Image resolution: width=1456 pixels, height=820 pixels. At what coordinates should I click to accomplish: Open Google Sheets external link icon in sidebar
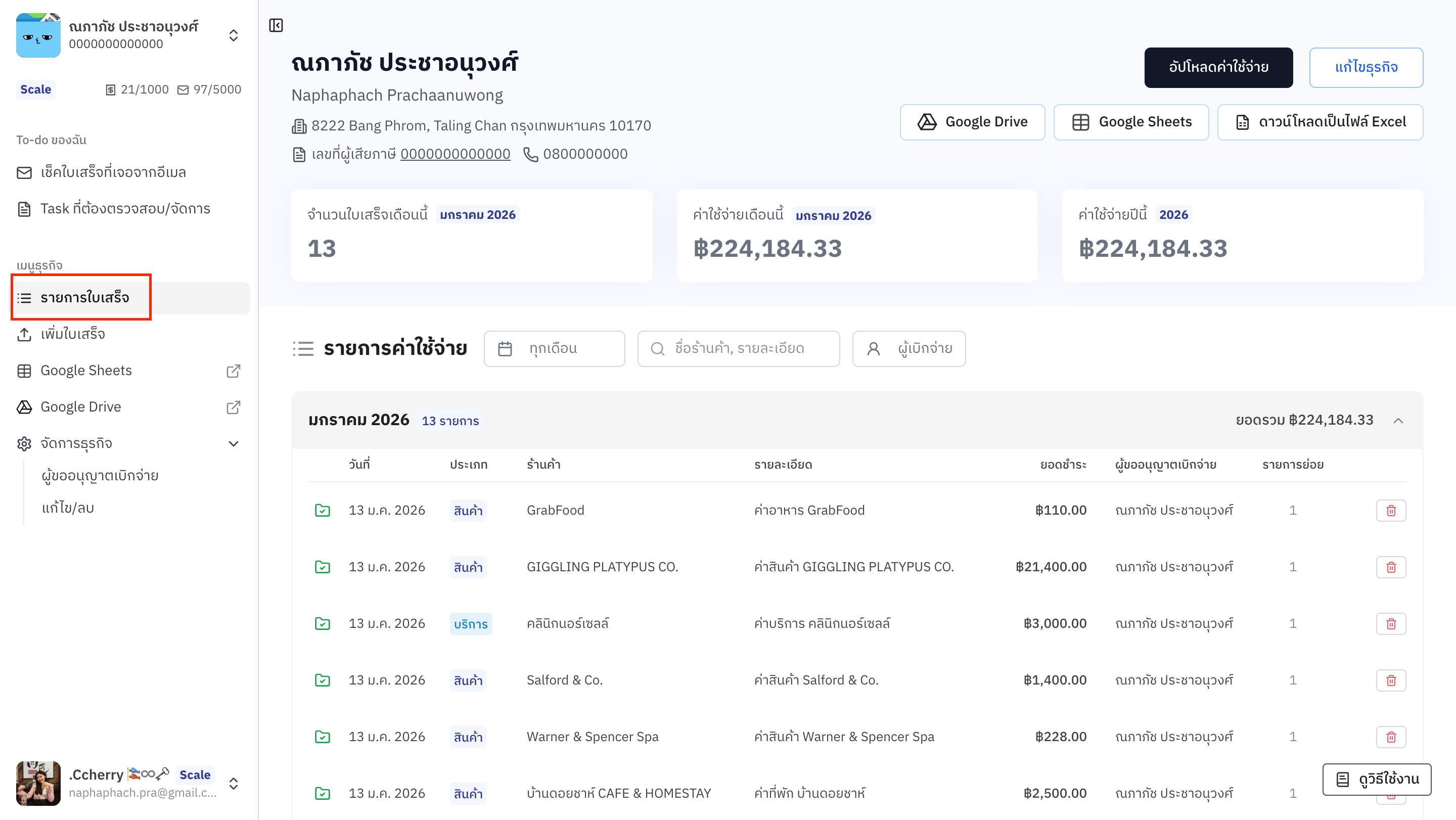(x=234, y=371)
